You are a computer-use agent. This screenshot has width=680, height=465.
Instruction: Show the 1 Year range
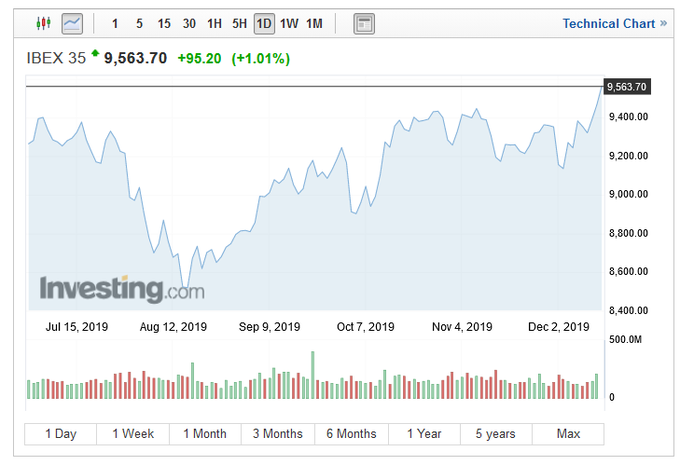[424, 434]
